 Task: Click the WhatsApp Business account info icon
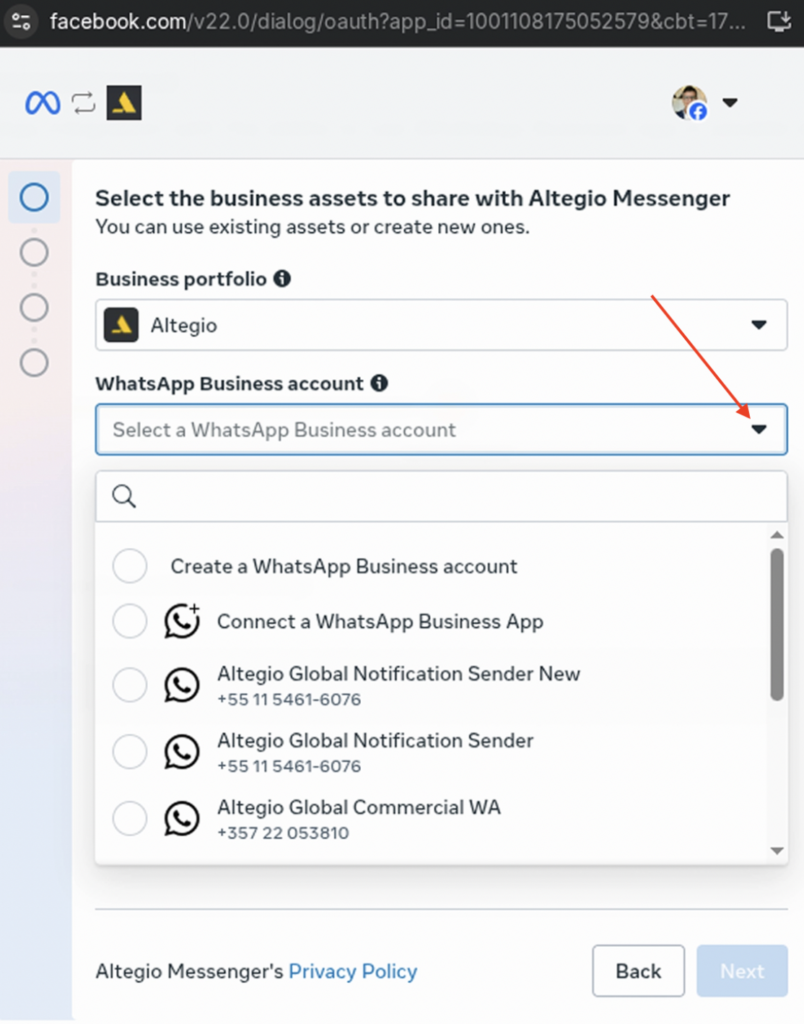379,383
